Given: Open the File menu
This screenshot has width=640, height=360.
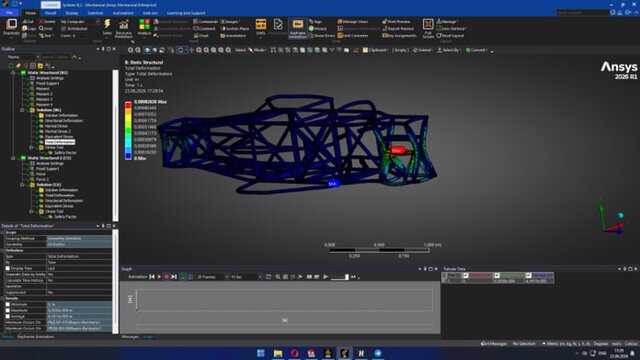Looking at the screenshot, I should click(9, 13).
